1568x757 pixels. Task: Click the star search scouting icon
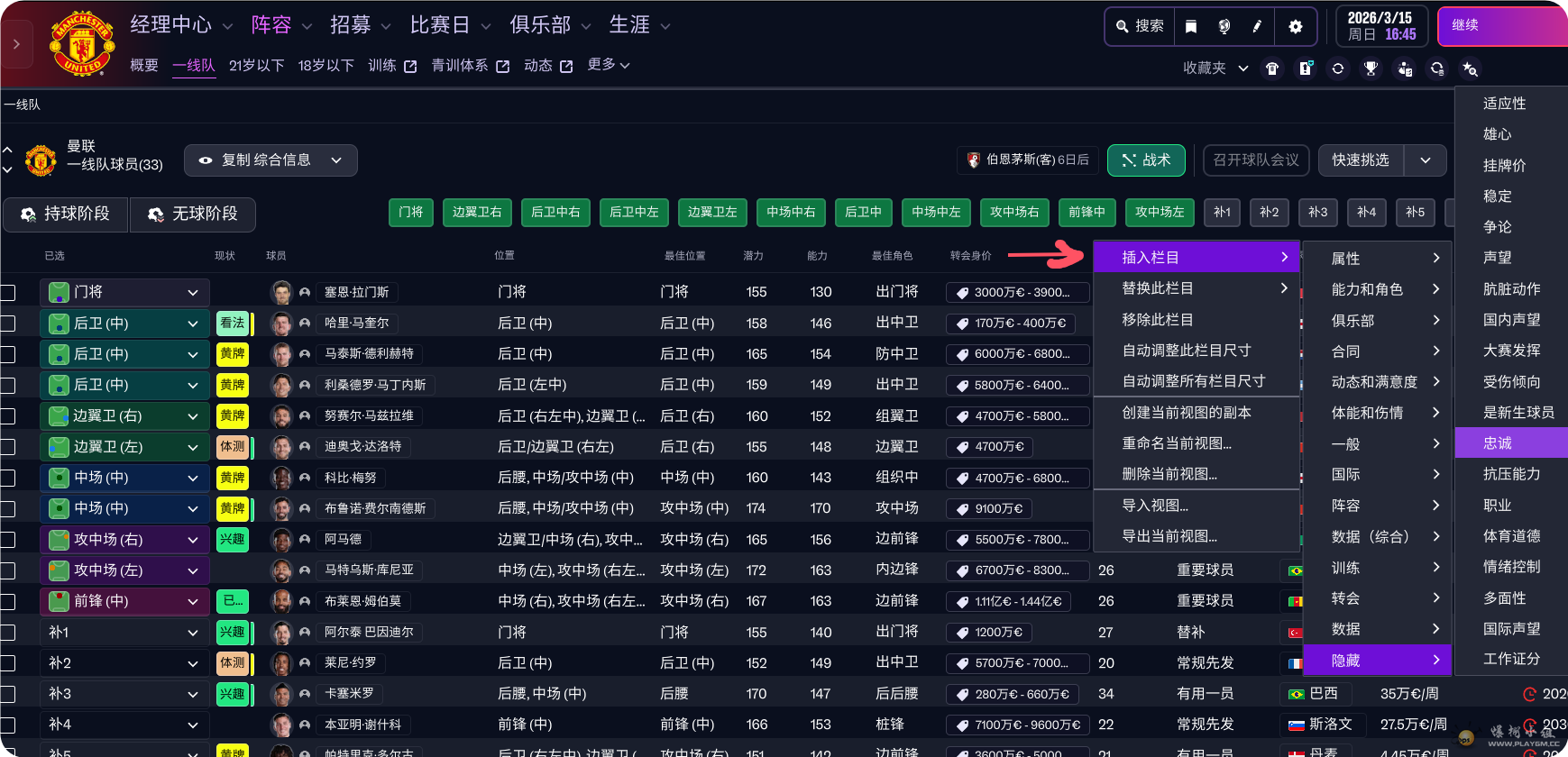(x=1470, y=68)
